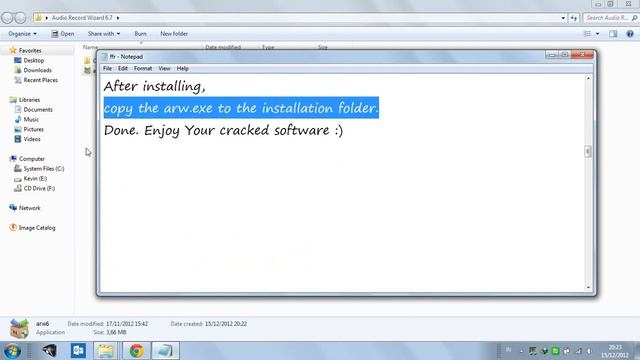The height and width of the screenshot is (360, 640).
Task: Toggle the preview pane icon
Action: coord(613,34)
